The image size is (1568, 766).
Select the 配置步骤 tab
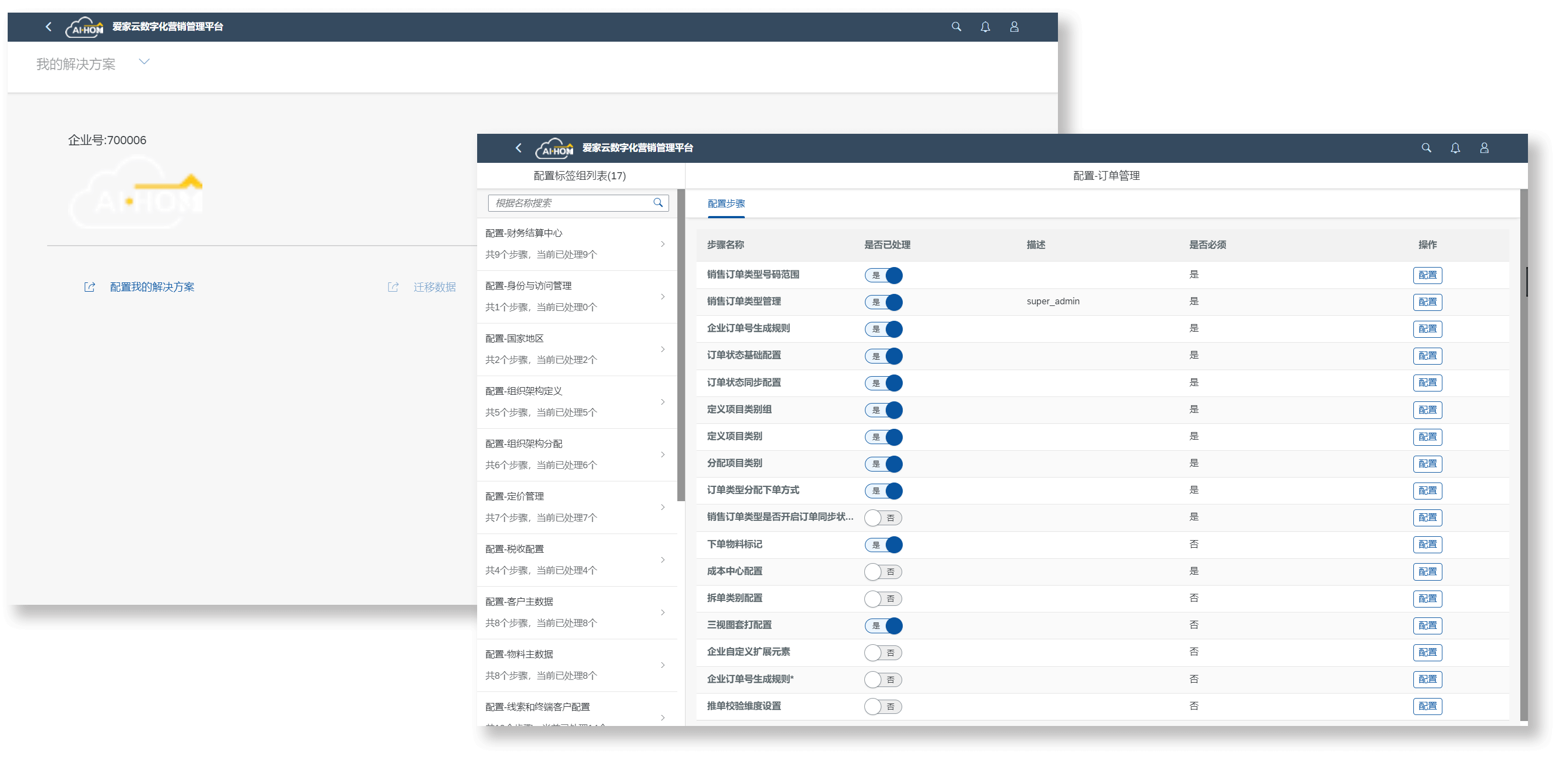tap(726, 204)
